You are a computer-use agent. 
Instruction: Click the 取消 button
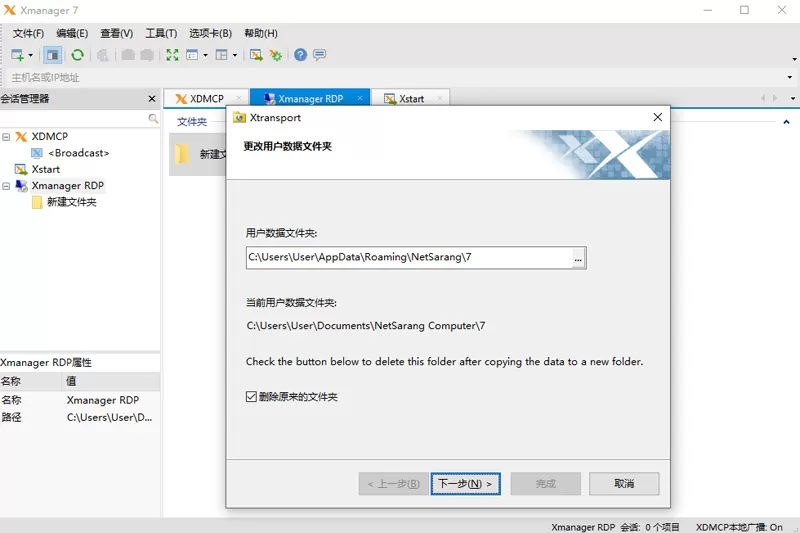(624, 484)
